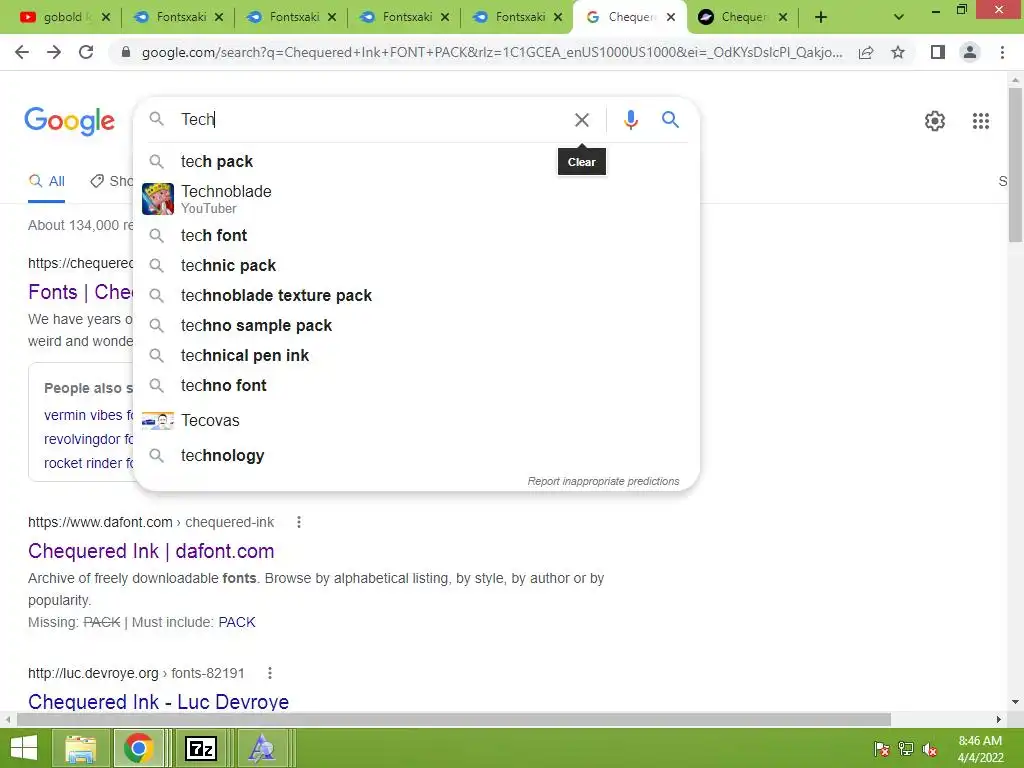Open the taskbar clock and date
This screenshot has height=768, width=1024.
[980, 749]
